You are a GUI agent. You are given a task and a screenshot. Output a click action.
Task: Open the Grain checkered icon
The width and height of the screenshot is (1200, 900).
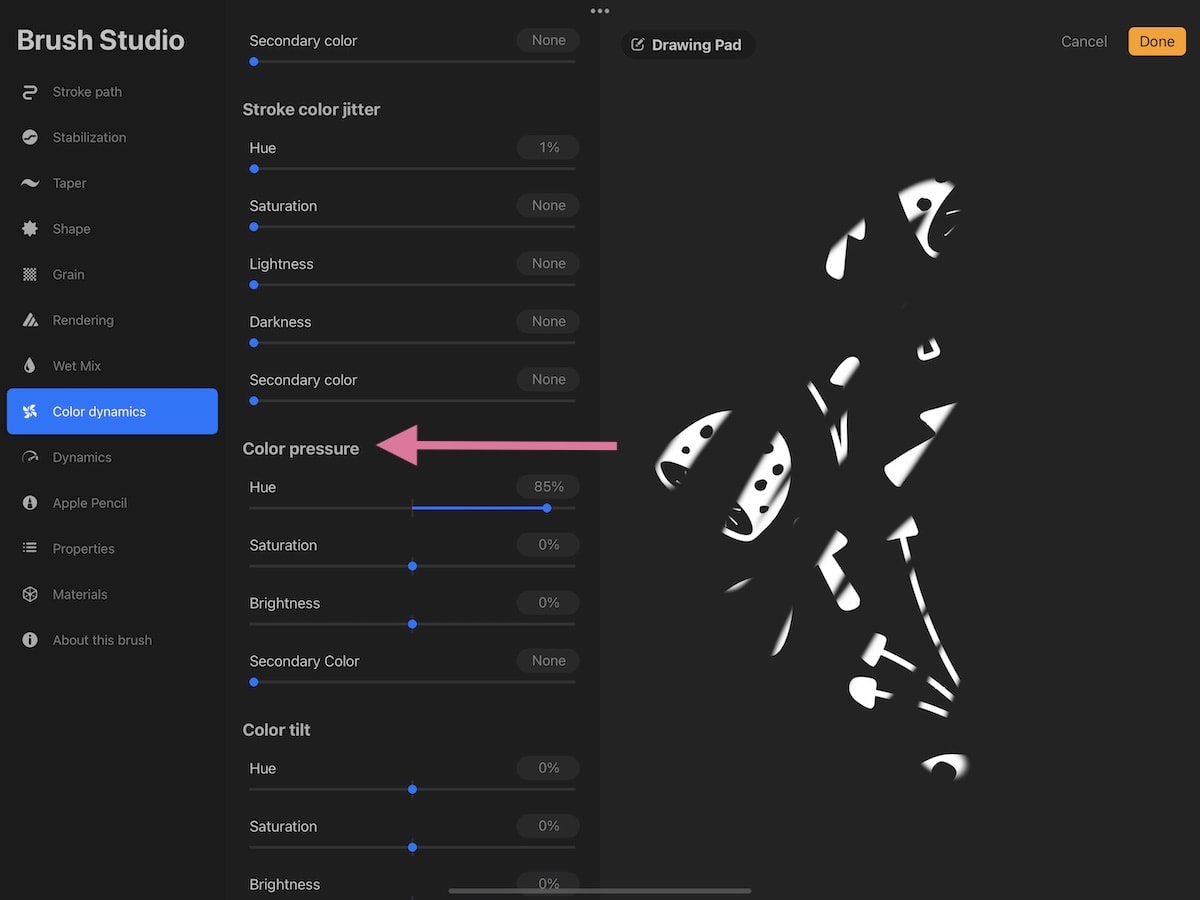tap(30, 275)
